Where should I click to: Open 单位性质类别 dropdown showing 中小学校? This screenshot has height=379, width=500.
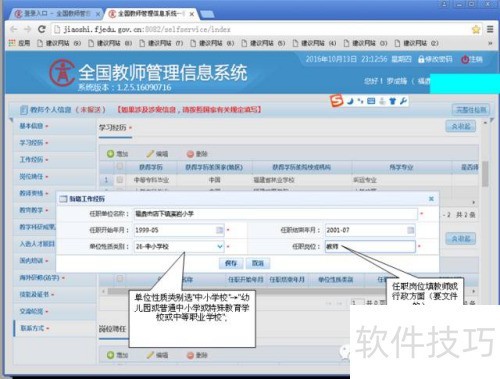220,246
